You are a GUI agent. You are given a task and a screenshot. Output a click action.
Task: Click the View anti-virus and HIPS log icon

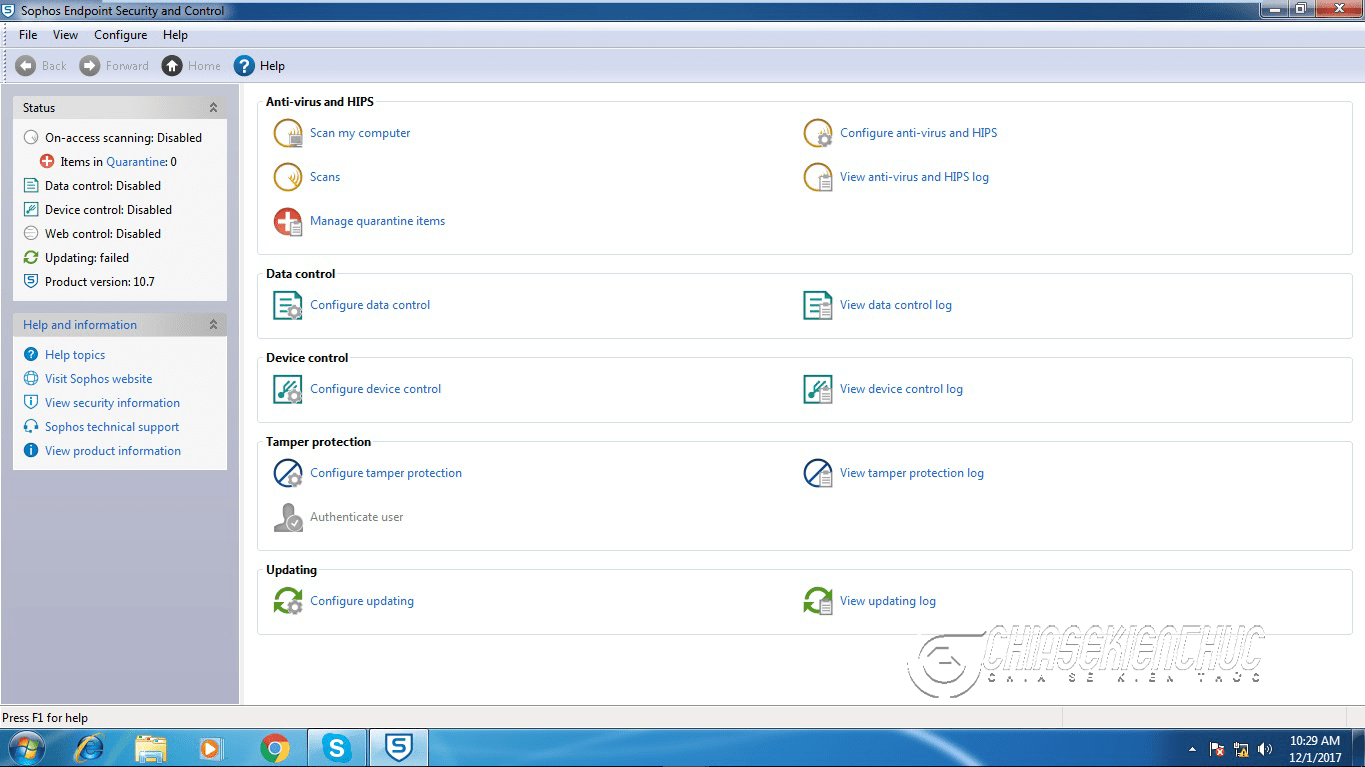[818, 177]
